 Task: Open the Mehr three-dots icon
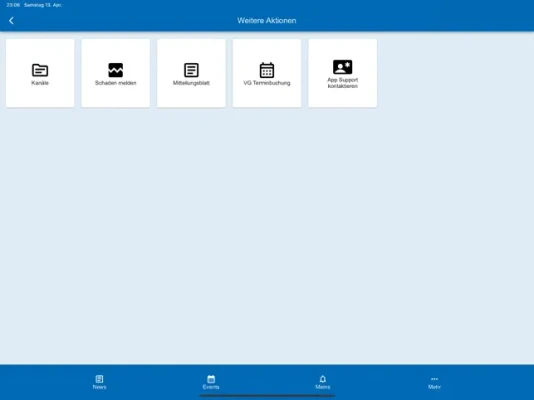pos(434,379)
